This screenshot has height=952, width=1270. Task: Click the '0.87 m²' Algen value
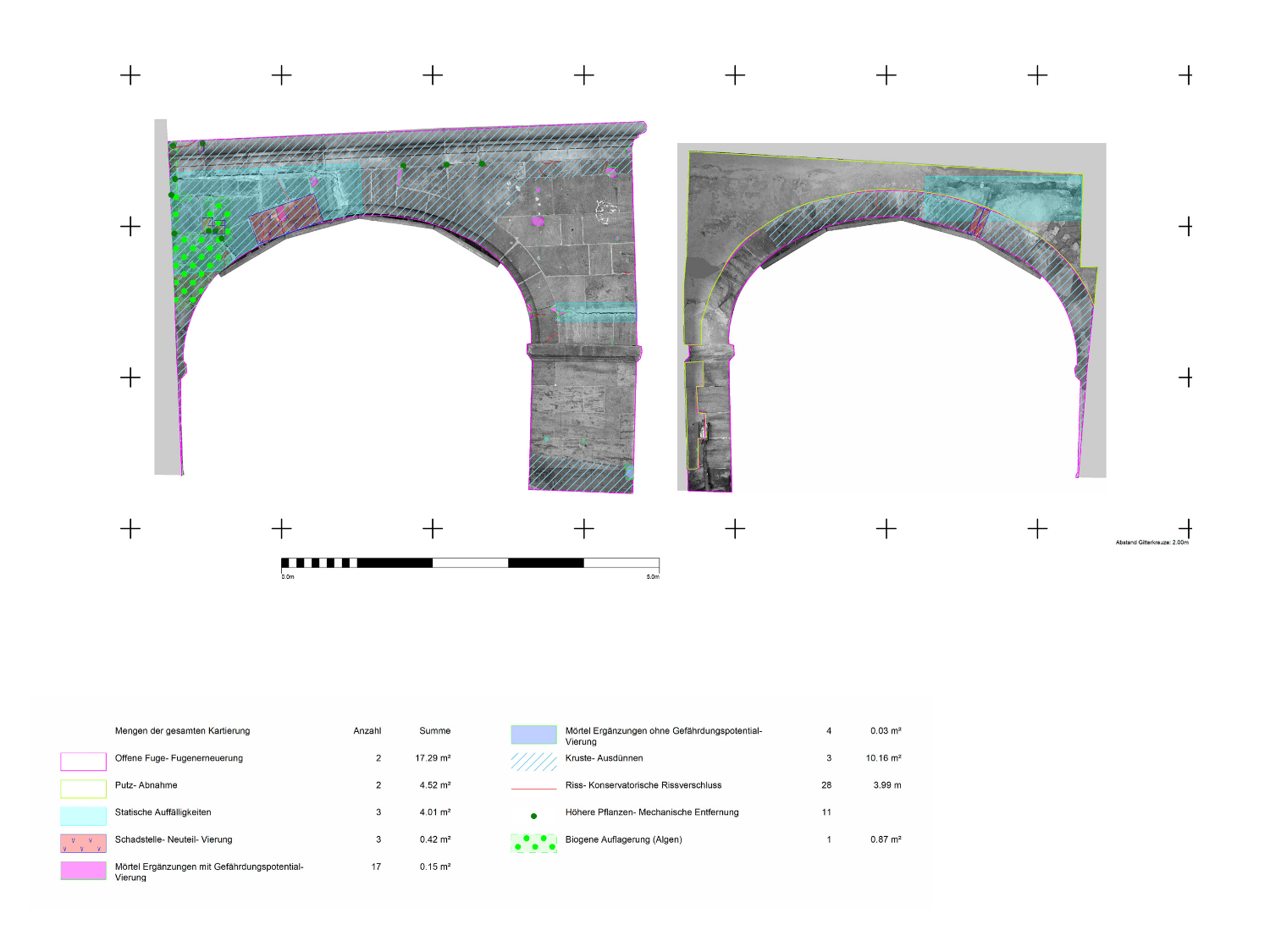coord(886,839)
